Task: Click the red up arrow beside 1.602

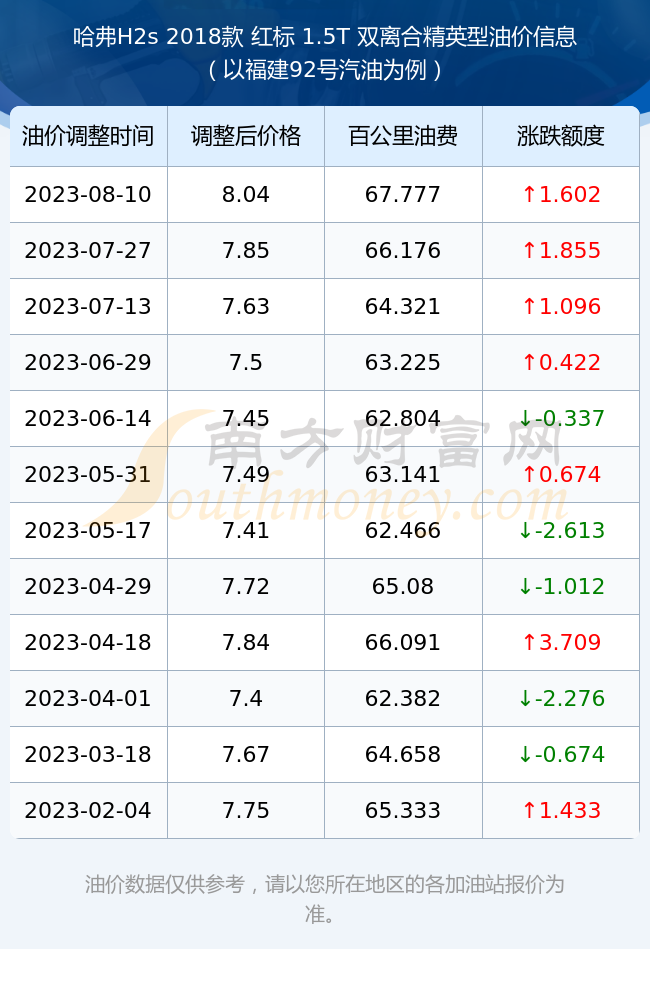Action: pos(529,194)
